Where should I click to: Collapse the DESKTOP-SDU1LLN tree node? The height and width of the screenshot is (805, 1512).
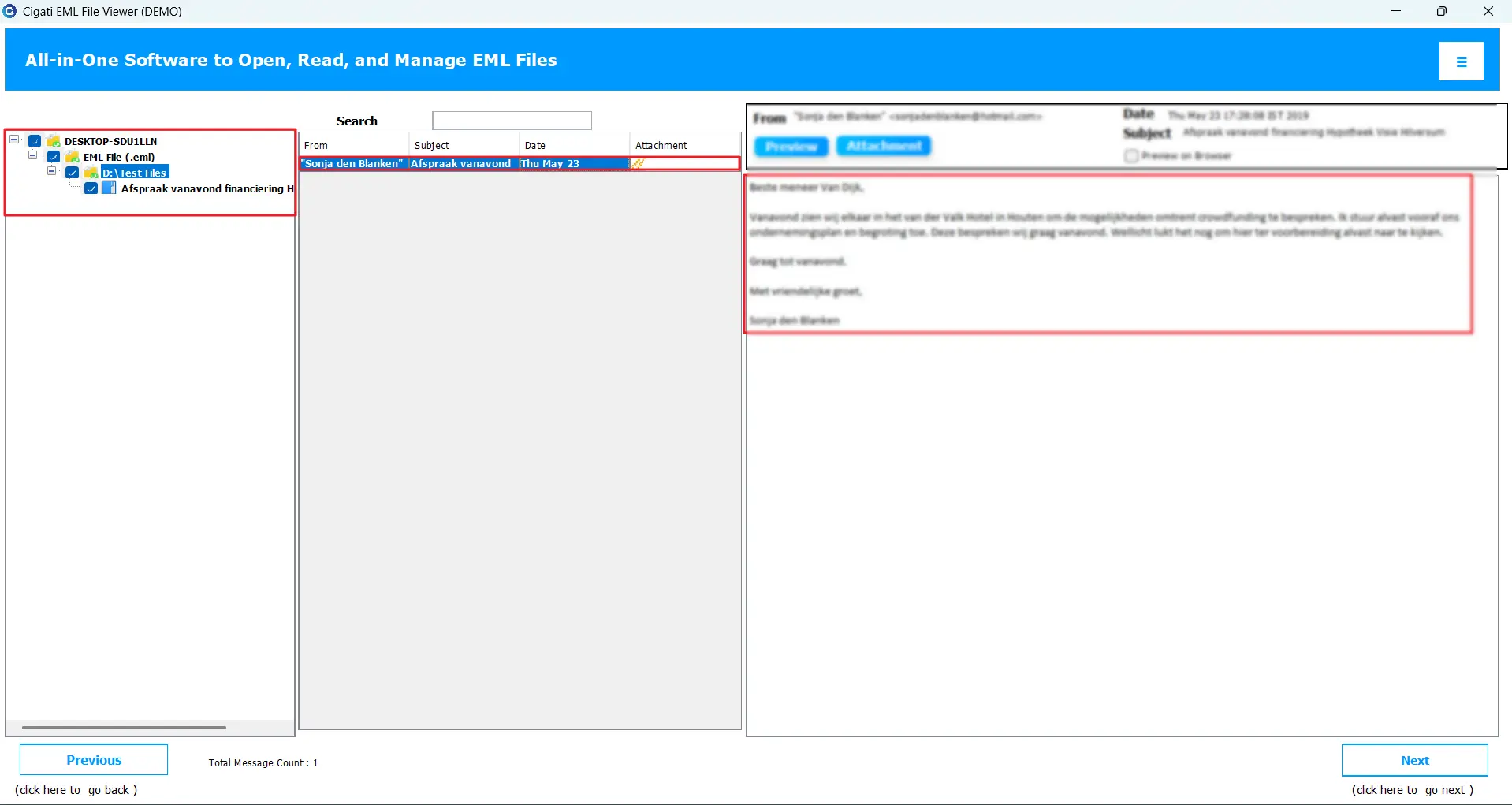14,140
